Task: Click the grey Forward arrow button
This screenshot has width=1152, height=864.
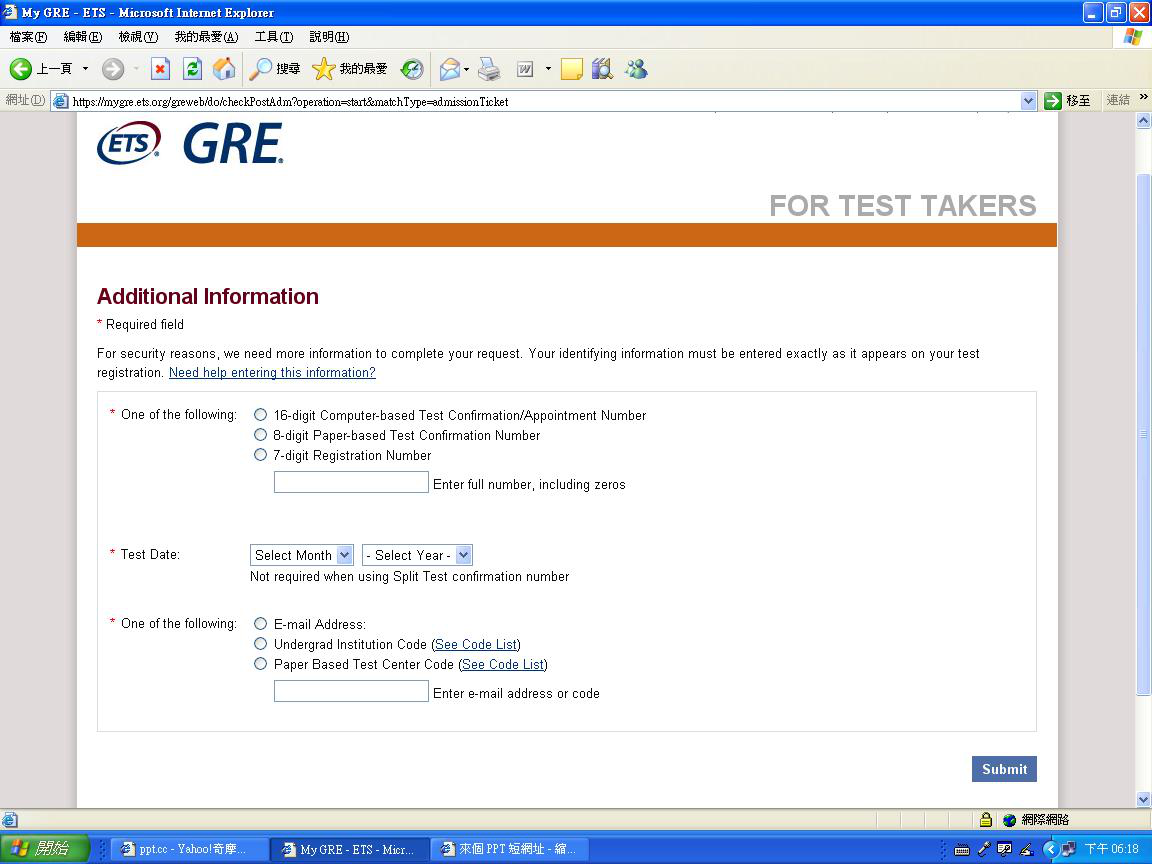Action: [112, 69]
